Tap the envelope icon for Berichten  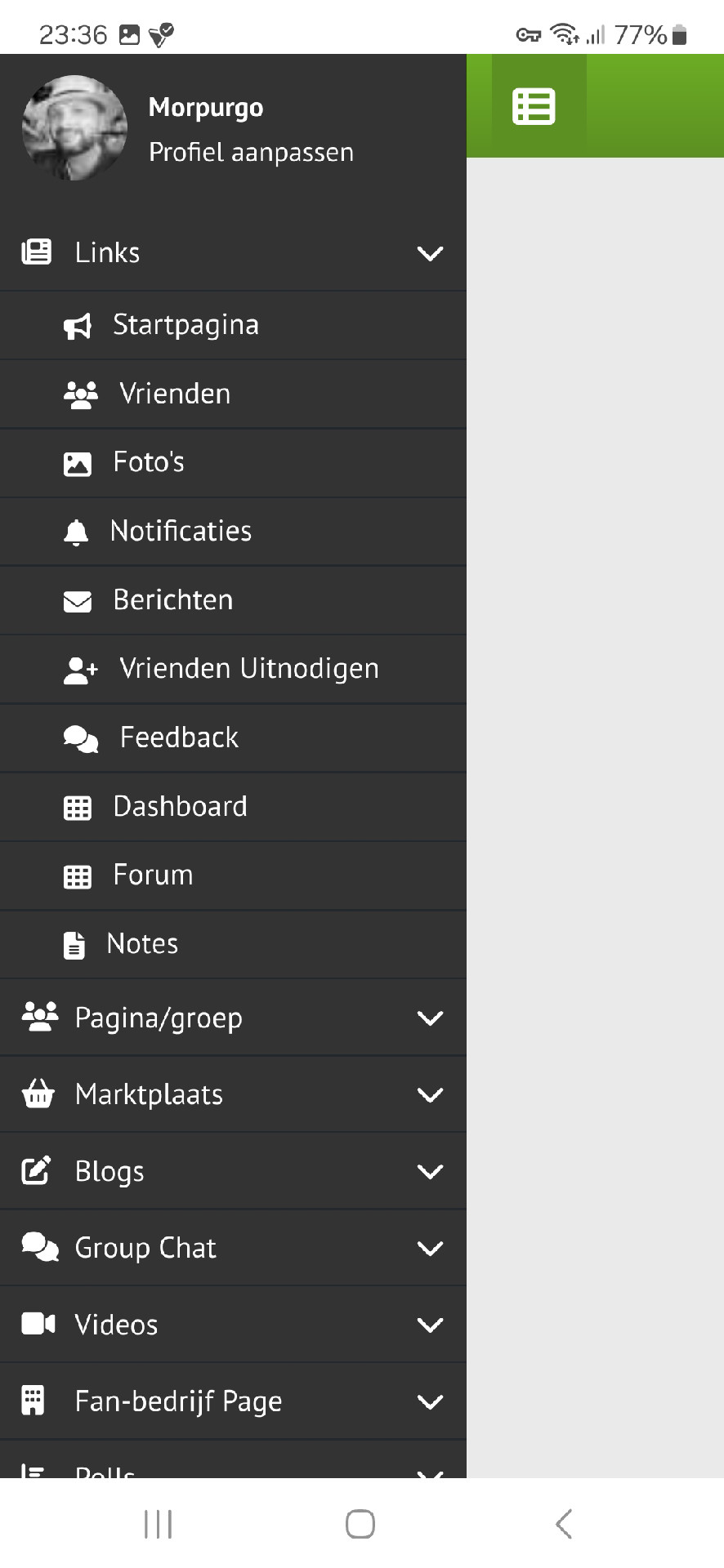(78, 601)
